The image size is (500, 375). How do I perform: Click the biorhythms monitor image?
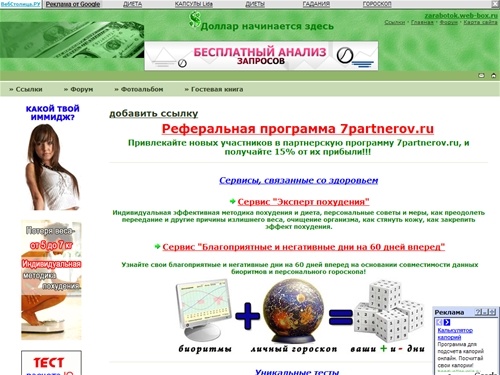tap(203, 310)
